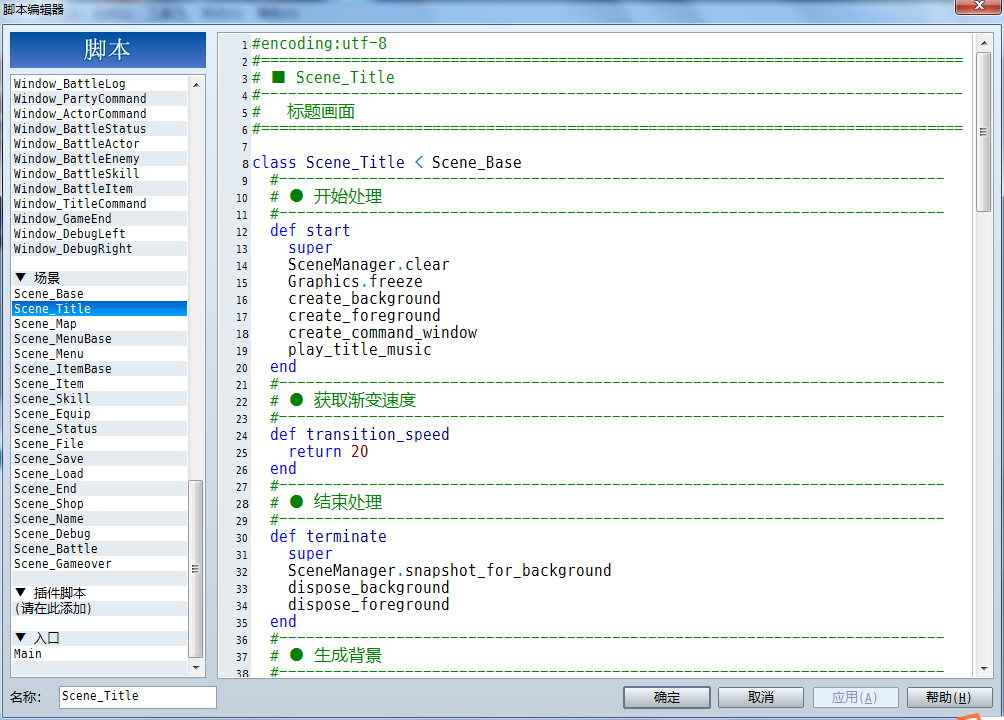Select Window_BattleLog script
Image resolution: width=1004 pixels, height=720 pixels.
pos(100,84)
